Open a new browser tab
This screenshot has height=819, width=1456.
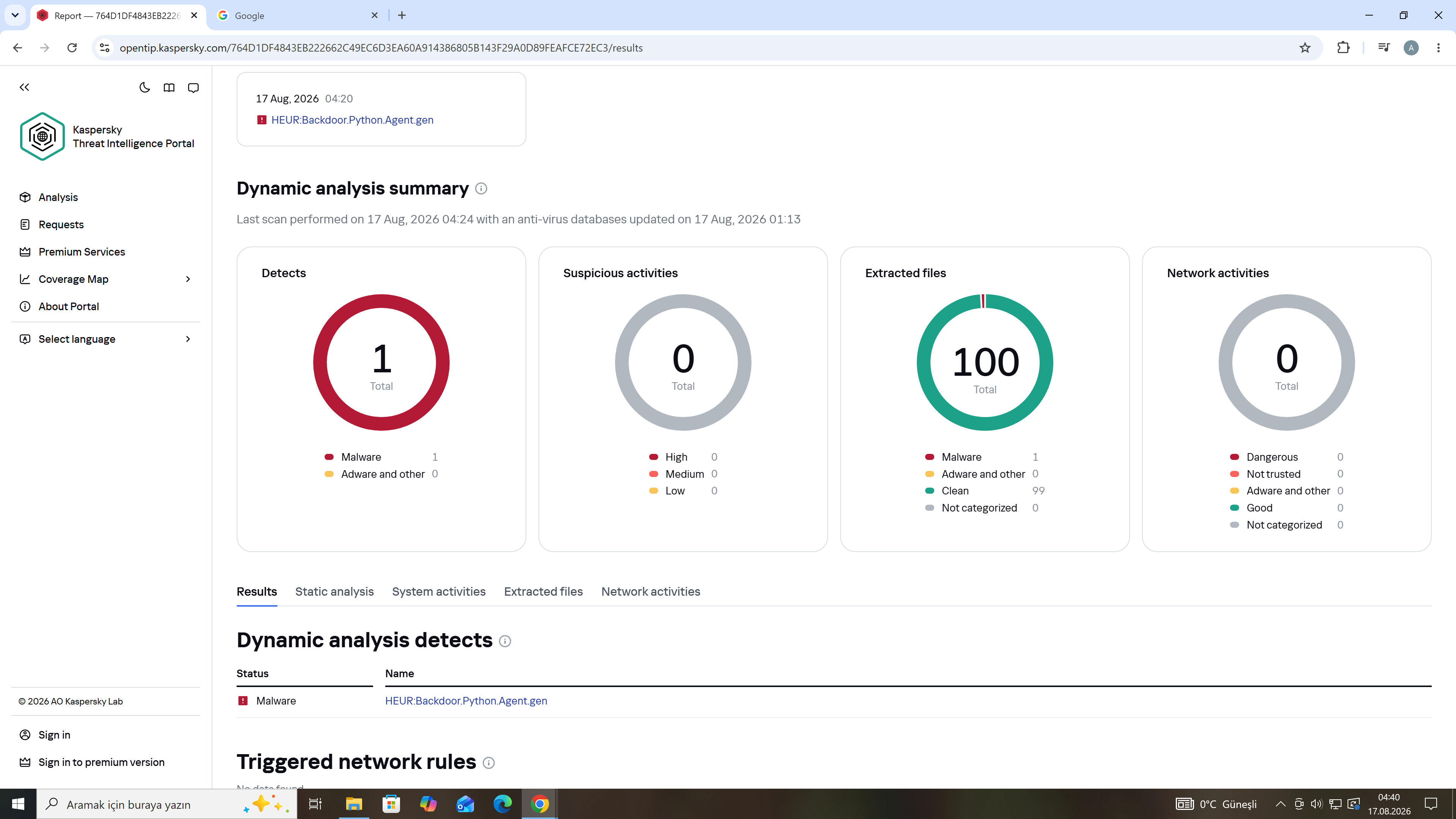402,16
